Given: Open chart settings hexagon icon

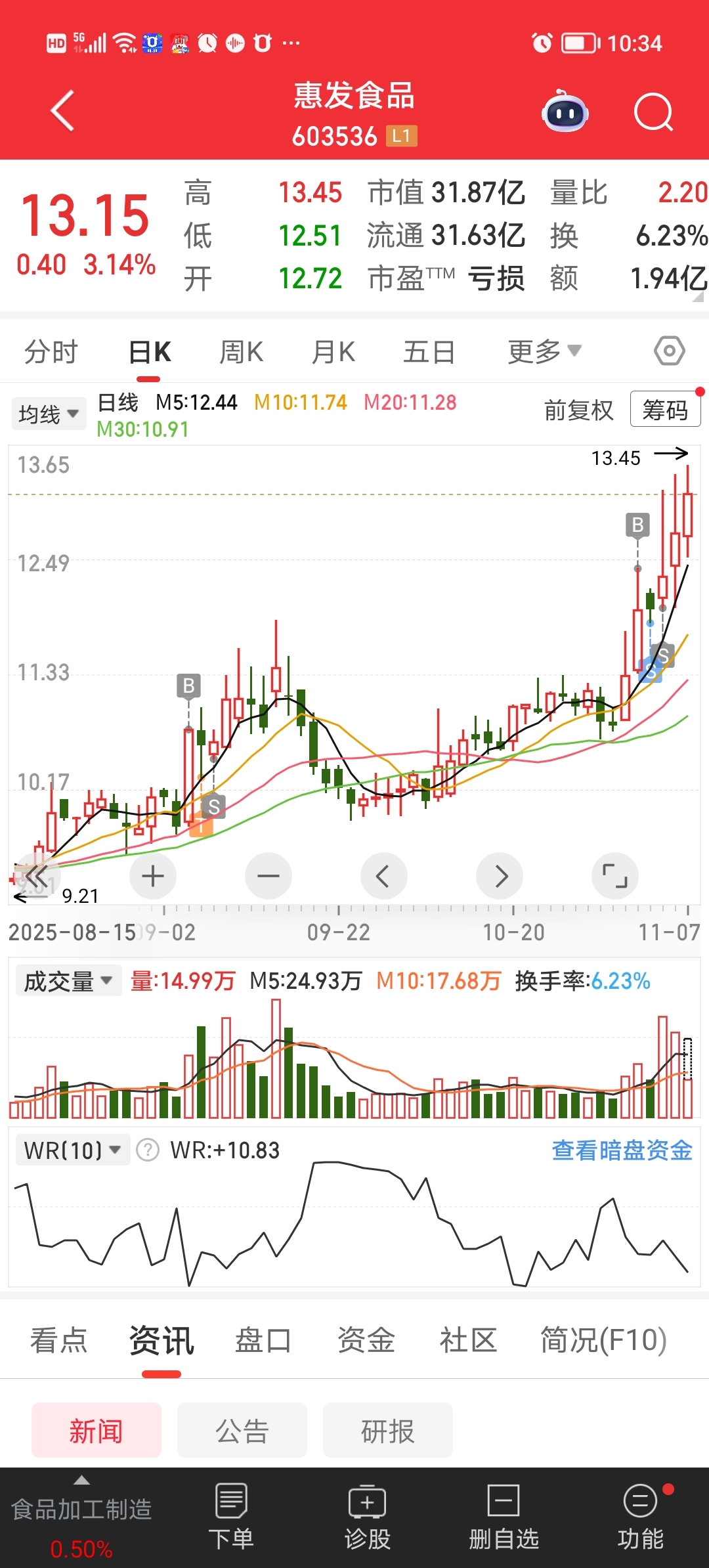Looking at the screenshot, I should coord(669,351).
